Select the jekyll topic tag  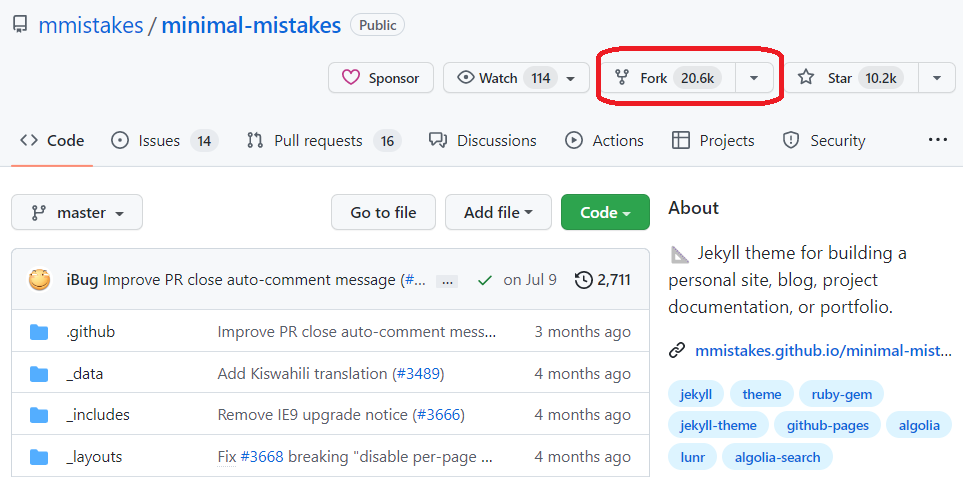coord(696,394)
